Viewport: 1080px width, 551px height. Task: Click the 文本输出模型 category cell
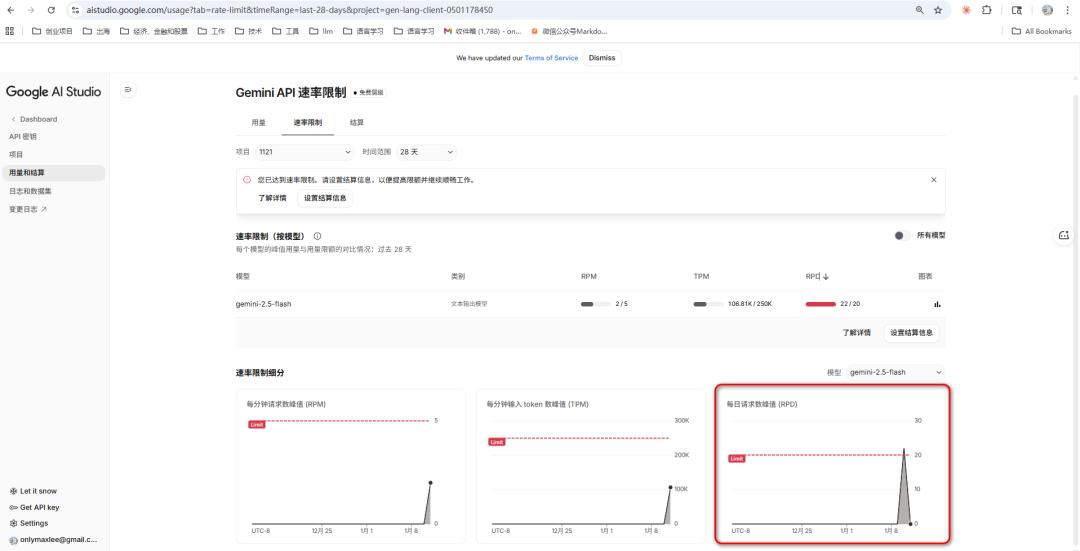[x=468, y=304]
